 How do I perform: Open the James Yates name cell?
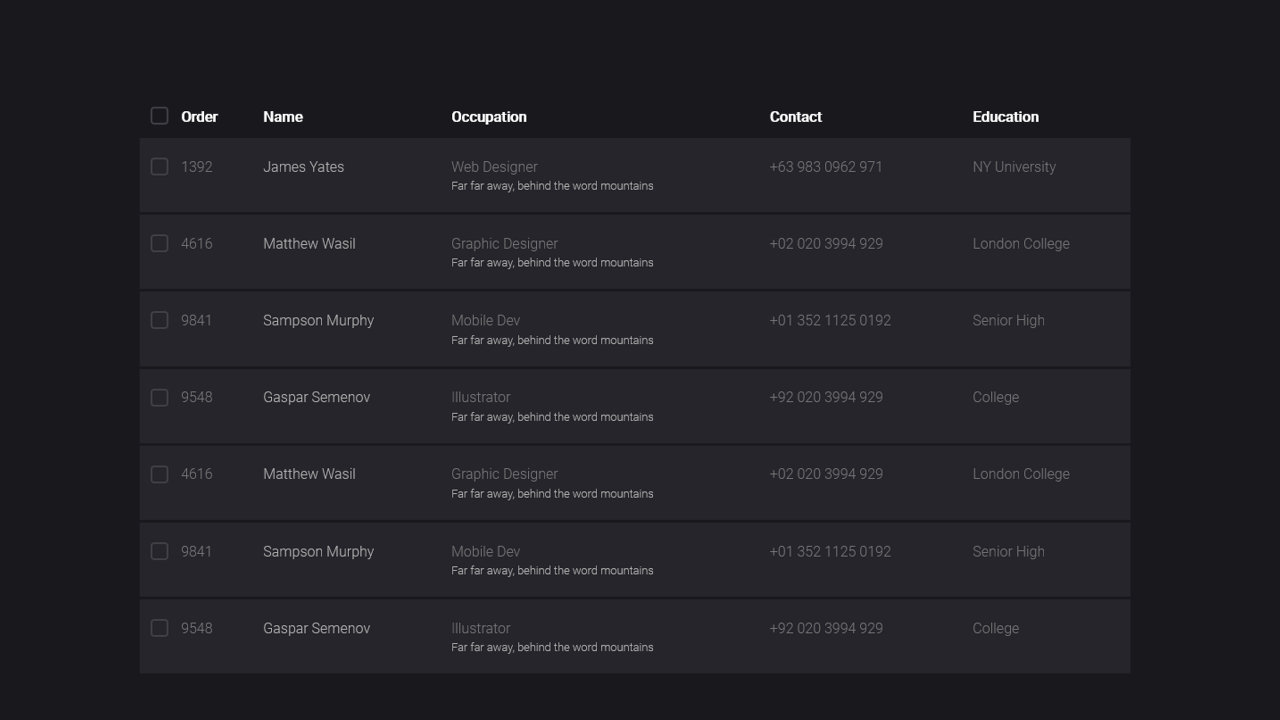tap(304, 167)
